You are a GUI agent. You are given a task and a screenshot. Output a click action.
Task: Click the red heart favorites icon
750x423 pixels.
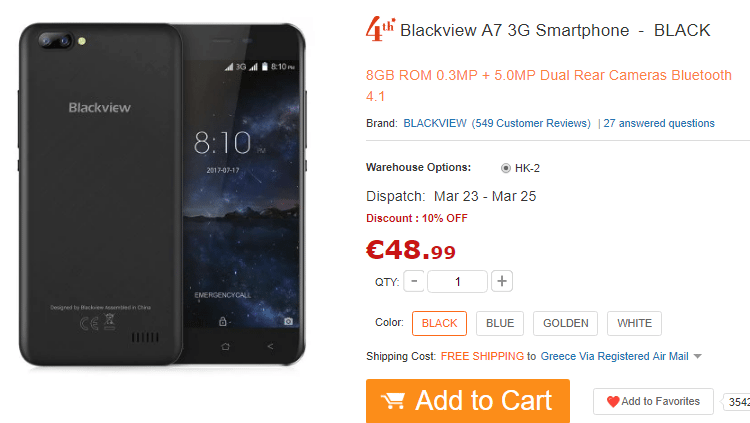pos(613,401)
